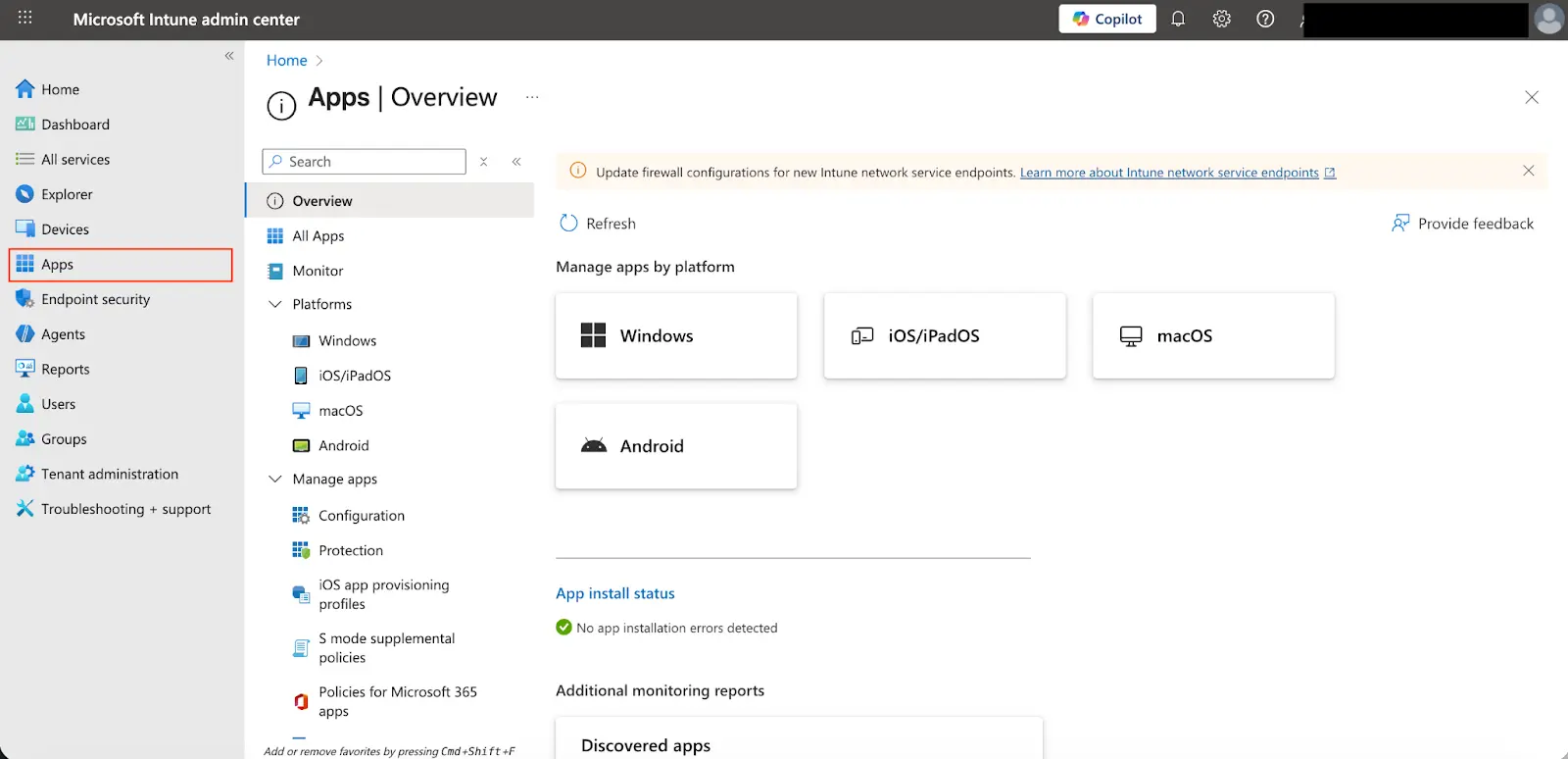Click the Refresh icon

568,224
